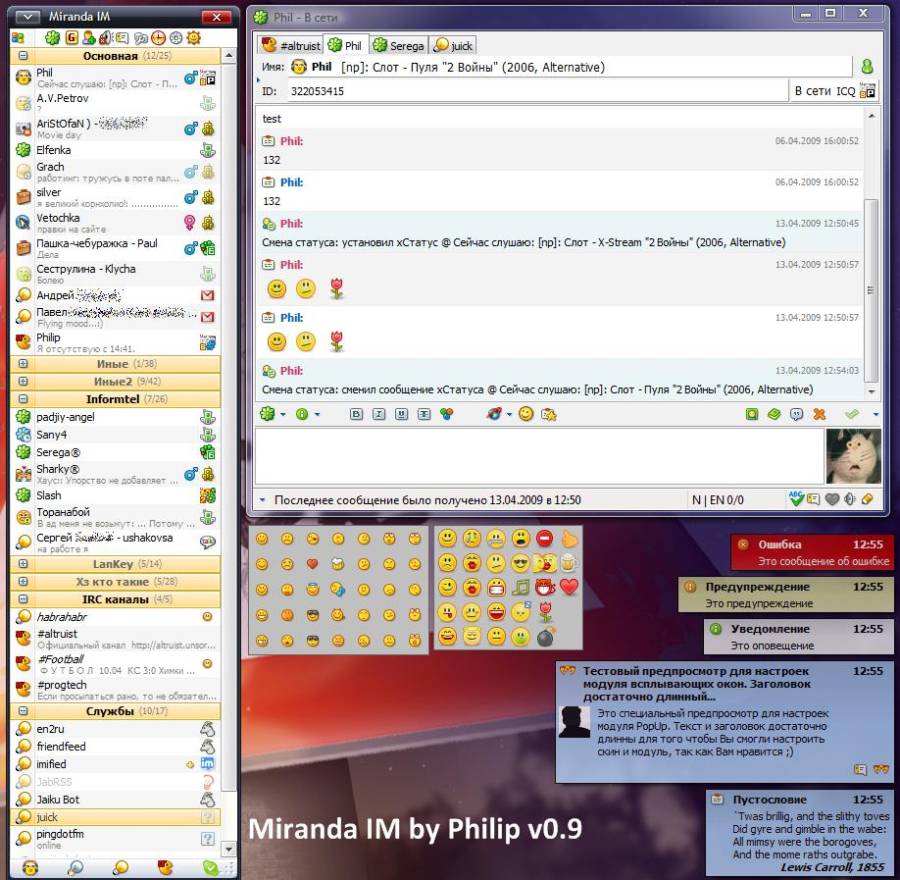Open the green flower protocol menu in chat toolbar
The height and width of the screenshot is (880, 900).
[x=273, y=414]
